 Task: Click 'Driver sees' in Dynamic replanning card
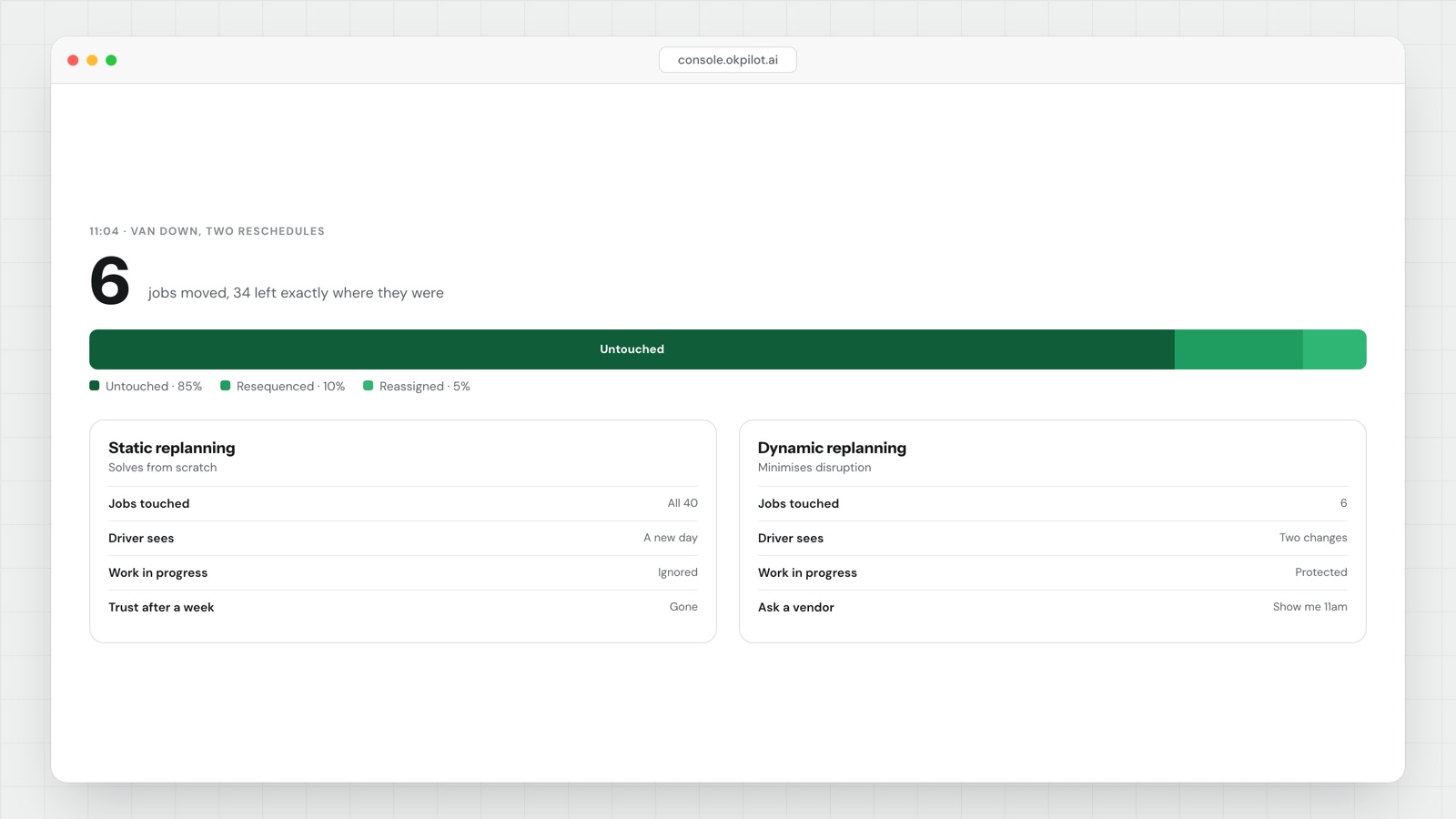click(x=791, y=538)
